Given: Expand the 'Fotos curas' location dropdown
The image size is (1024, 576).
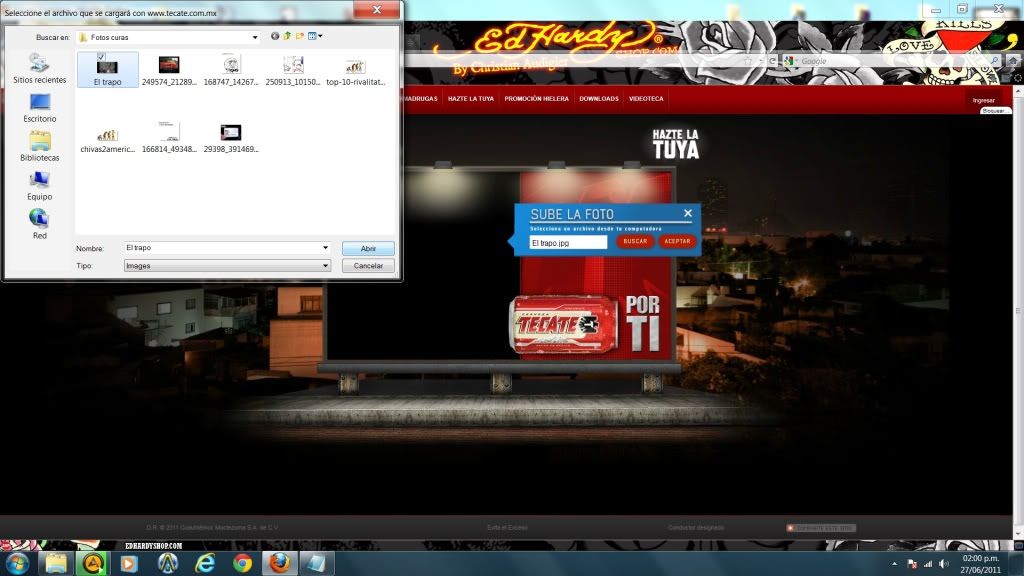Looking at the screenshot, I should click(255, 37).
